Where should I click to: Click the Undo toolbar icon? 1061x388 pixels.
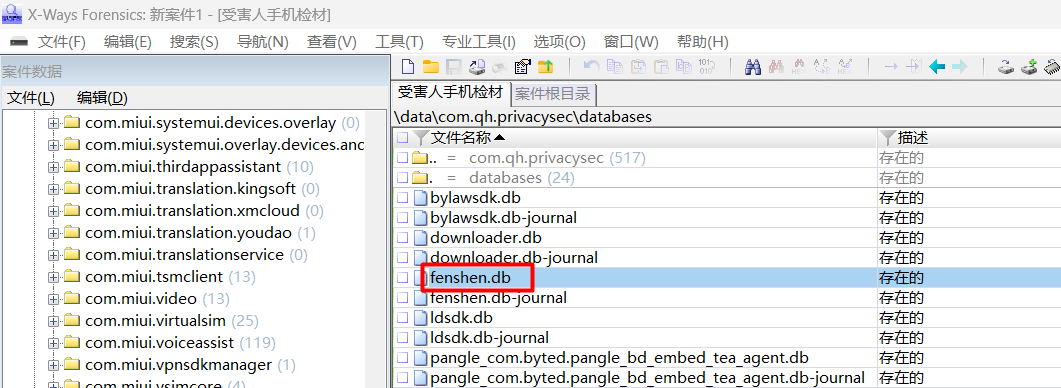coord(591,66)
